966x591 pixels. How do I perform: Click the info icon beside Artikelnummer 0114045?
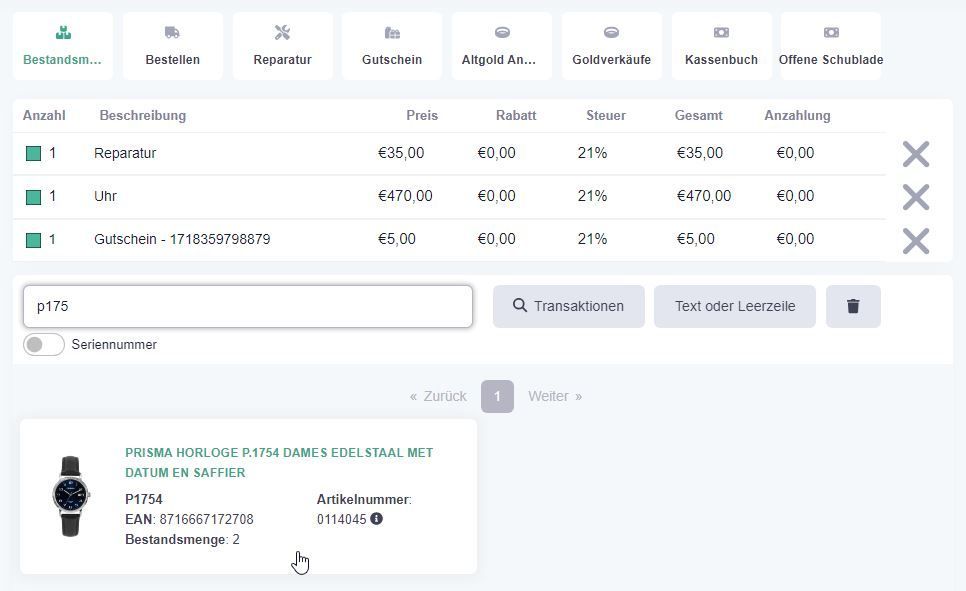tap(376, 519)
